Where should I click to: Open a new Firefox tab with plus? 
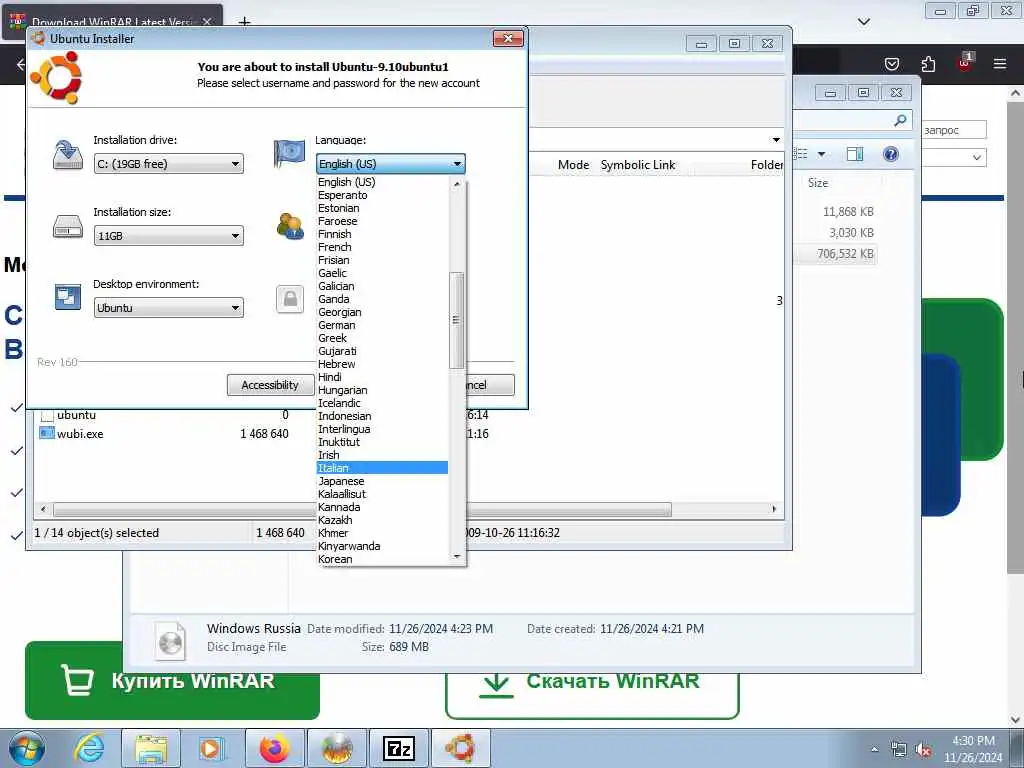click(x=244, y=22)
